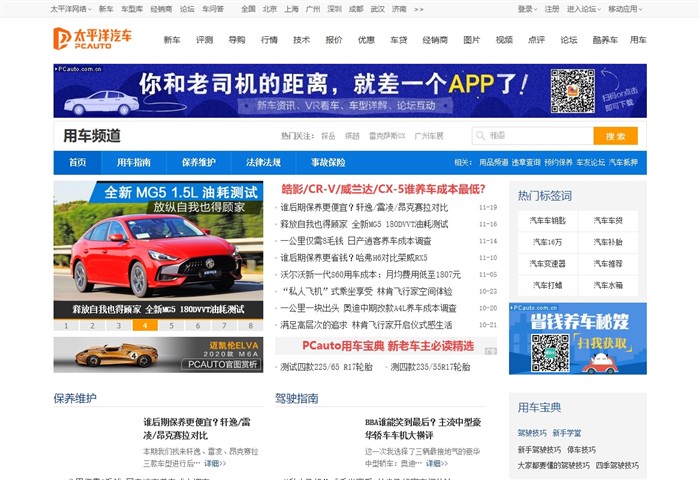This screenshot has width=700, height=480.
Task: Click 评测 in the main menu
Action: click(x=204, y=40)
